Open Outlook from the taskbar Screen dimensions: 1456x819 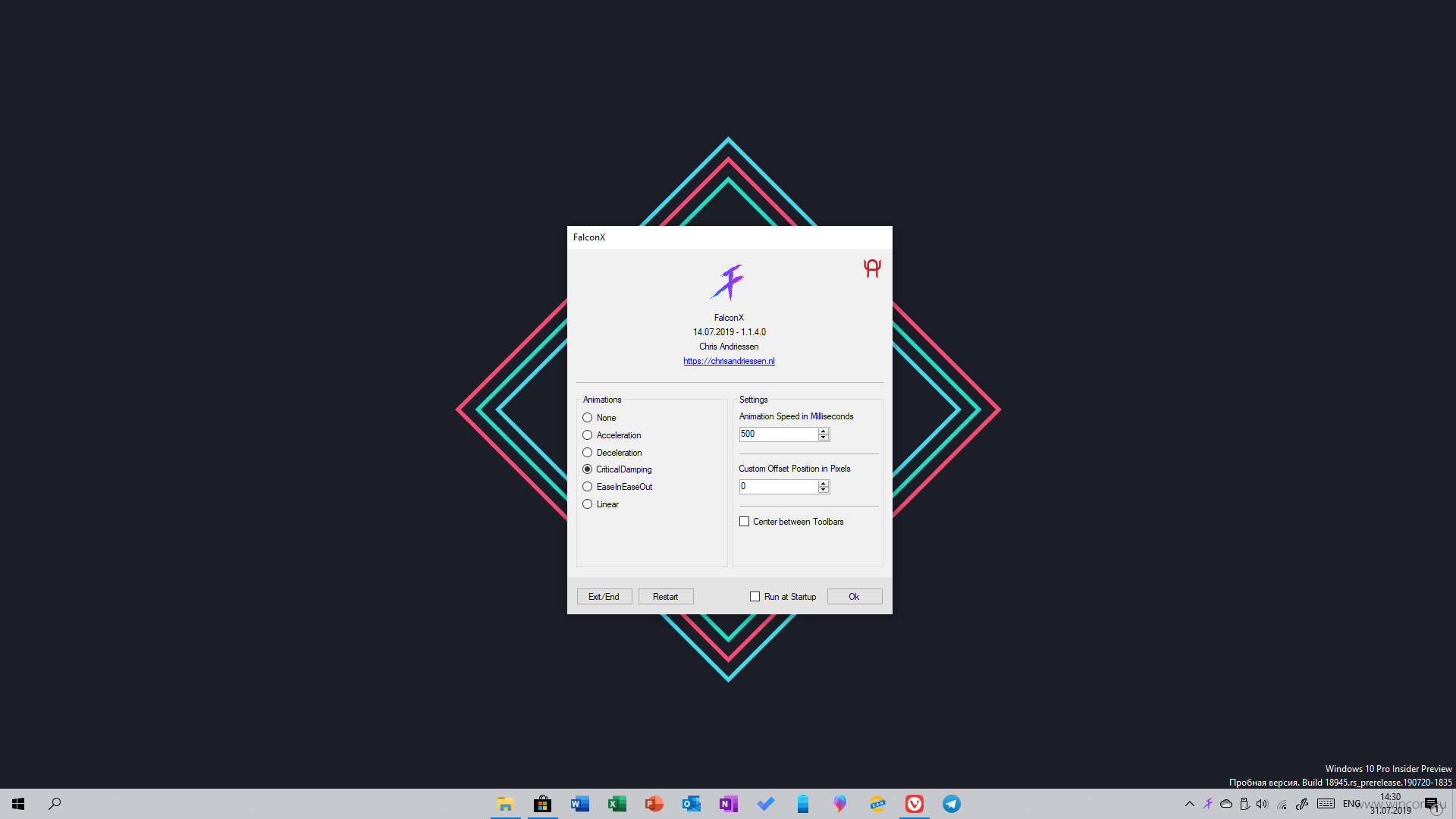pos(692,804)
